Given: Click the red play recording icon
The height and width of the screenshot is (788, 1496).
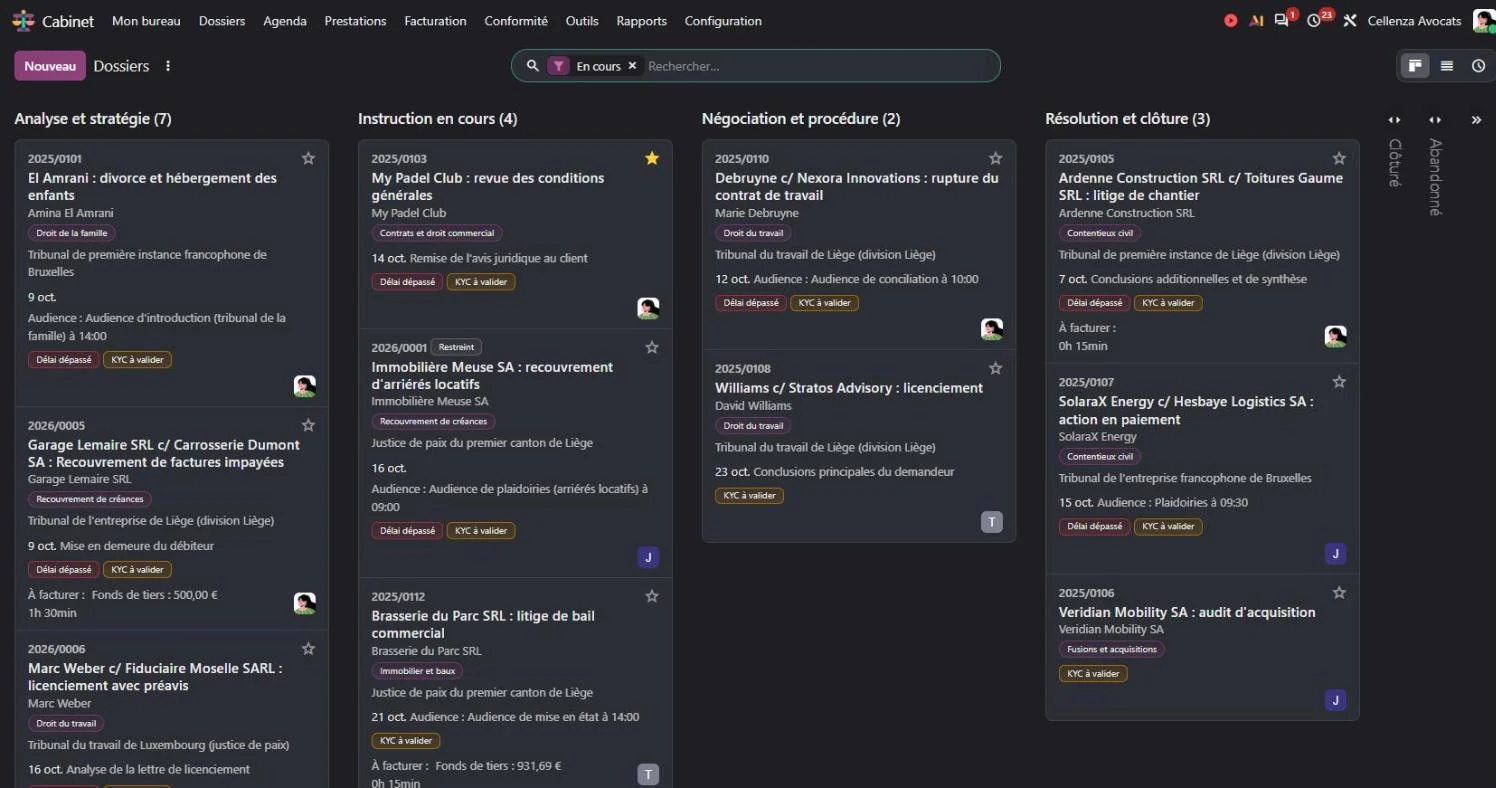Looking at the screenshot, I should [1230, 20].
